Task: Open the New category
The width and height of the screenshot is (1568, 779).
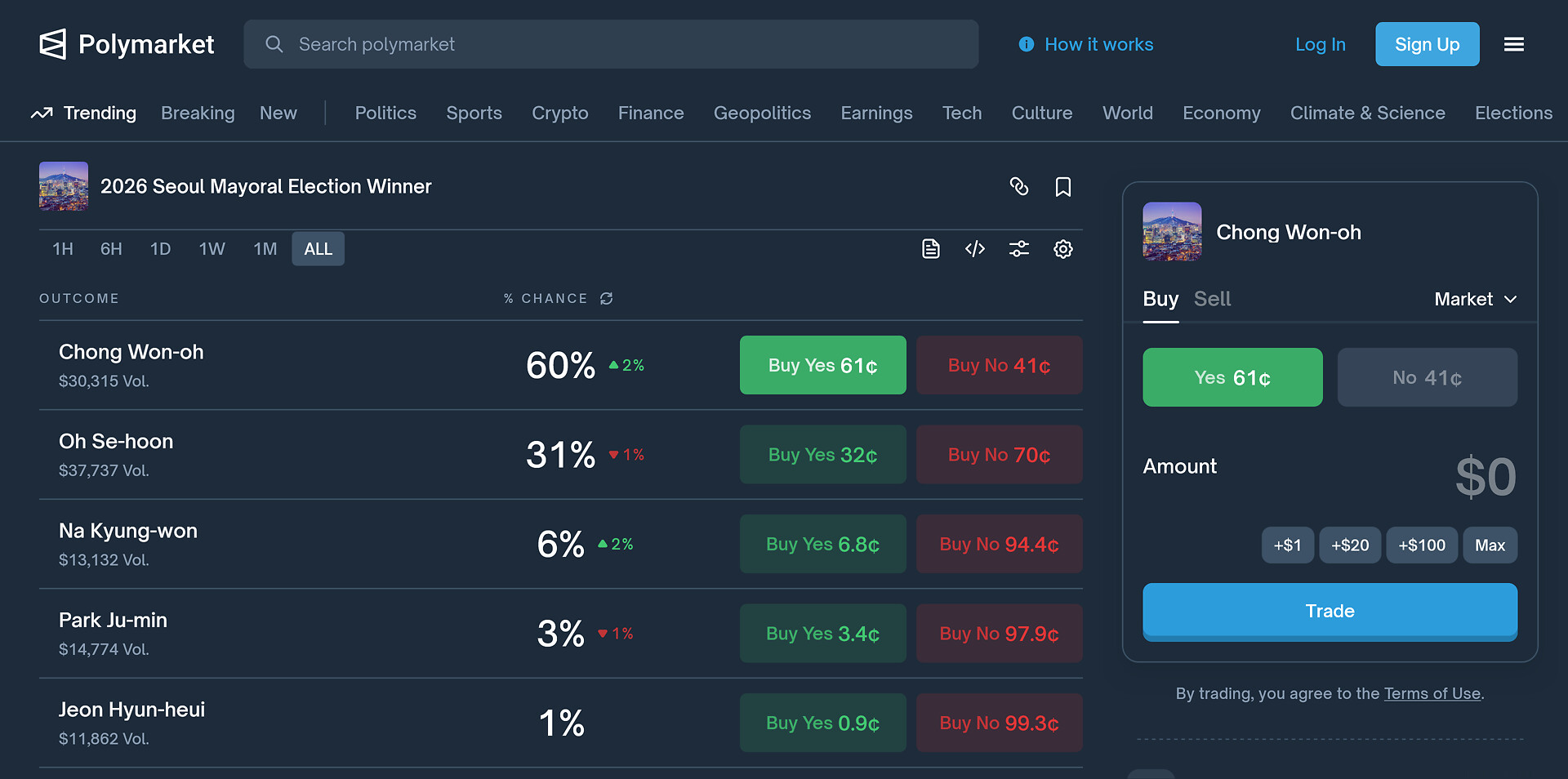Action: tap(278, 113)
